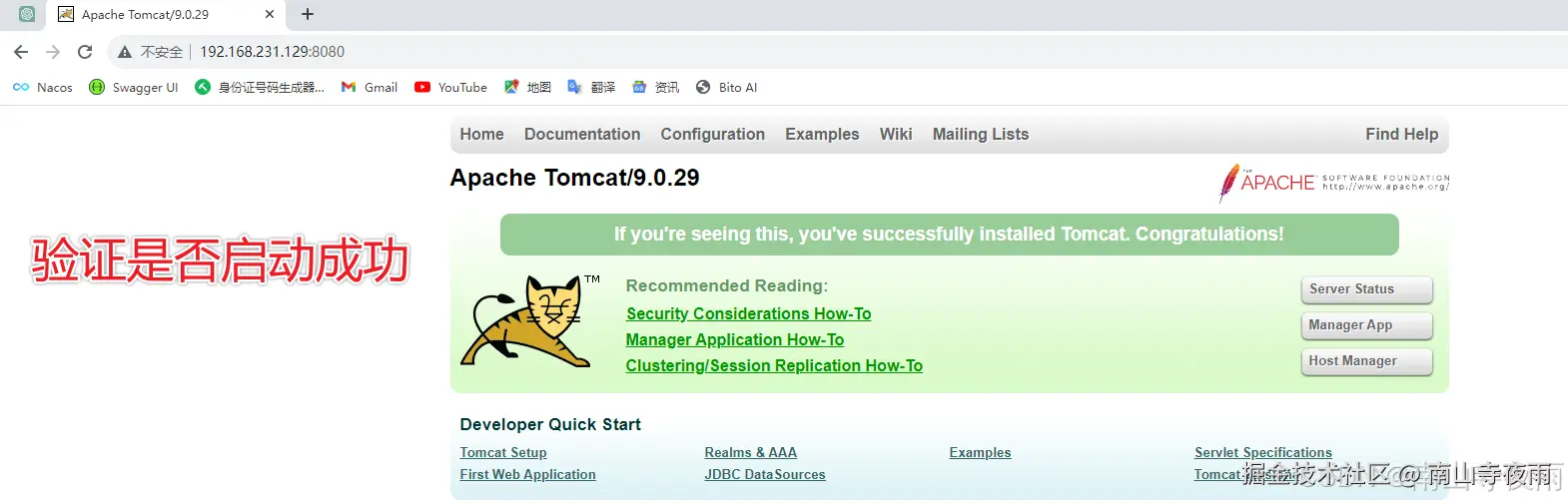Open the Realms & AAA link

tap(750, 452)
